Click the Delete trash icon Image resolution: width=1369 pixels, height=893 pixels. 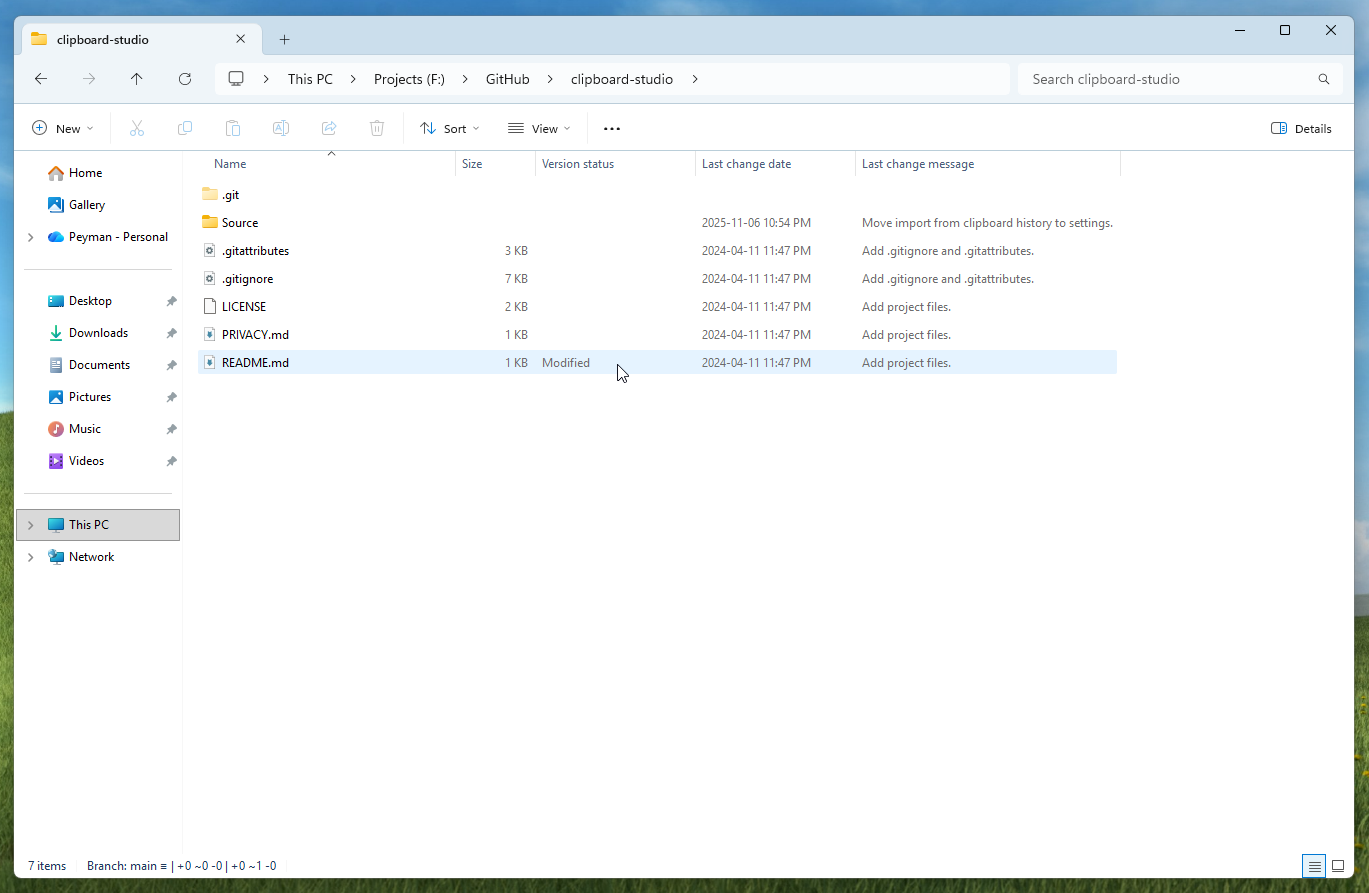(377, 128)
